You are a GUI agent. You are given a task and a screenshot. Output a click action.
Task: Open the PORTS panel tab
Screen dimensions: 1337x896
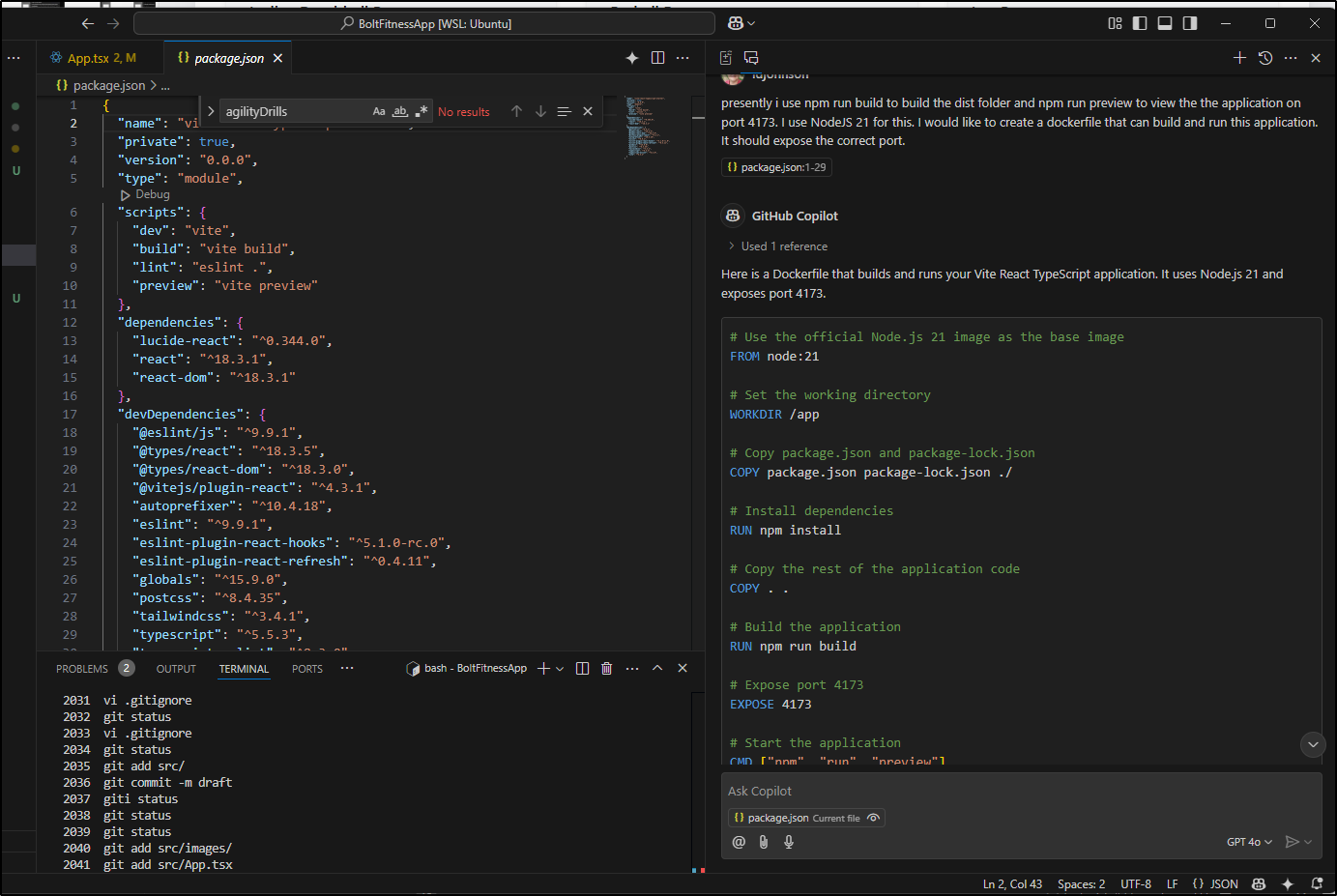coord(307,669)
